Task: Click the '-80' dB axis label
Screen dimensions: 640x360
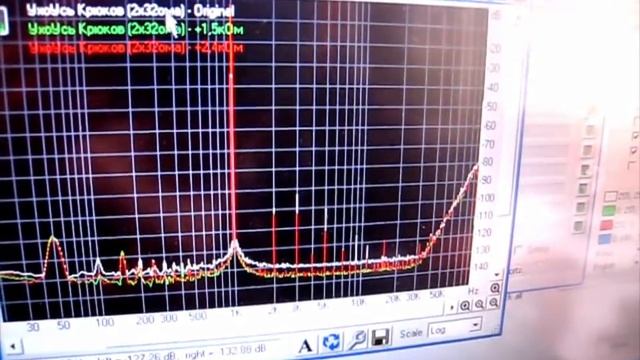Action: [487, 162]
